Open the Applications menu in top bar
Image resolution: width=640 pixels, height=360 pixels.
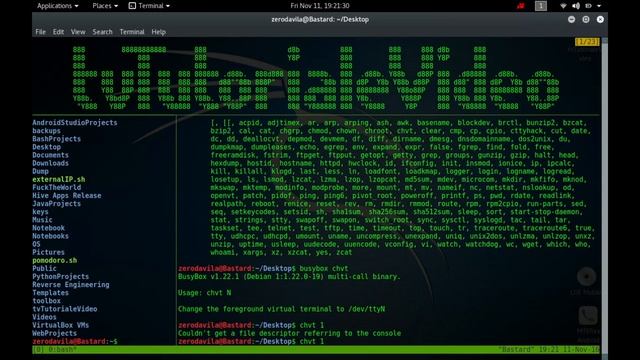tap(58, 6)
